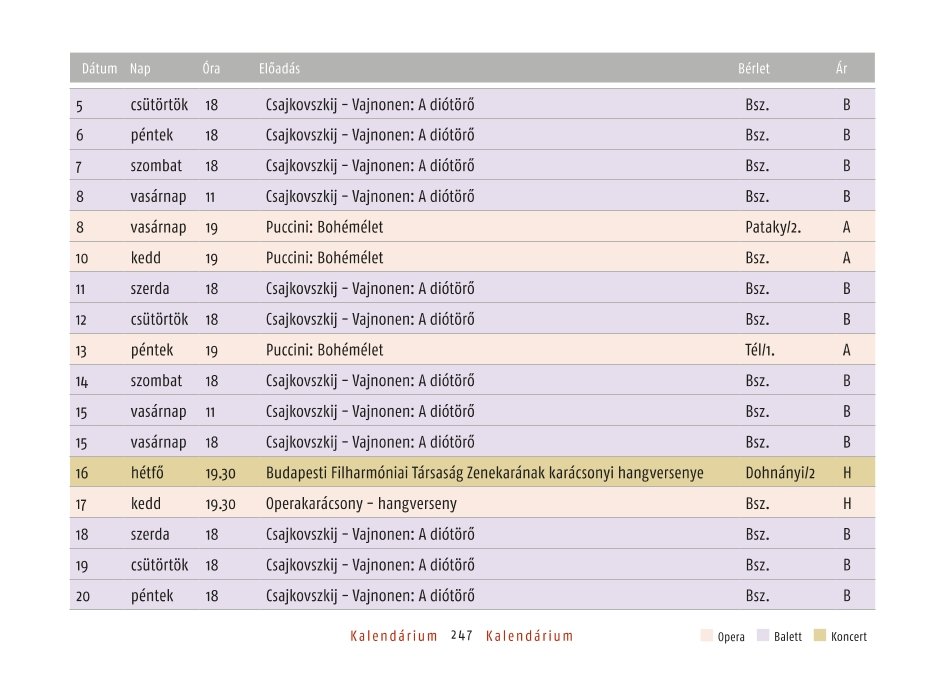The width and height of the screenshot is (944, 679).
Task: Select Puccini: Bohémélet on kedd the 10th
Action: [324, 258]
